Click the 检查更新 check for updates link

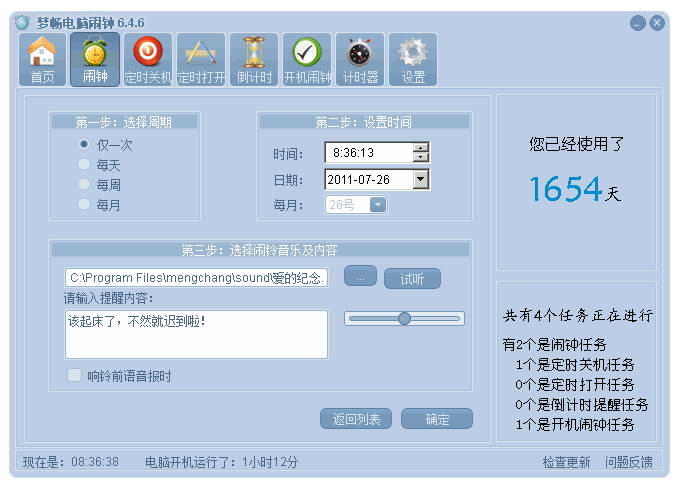(x=566, y=462)
